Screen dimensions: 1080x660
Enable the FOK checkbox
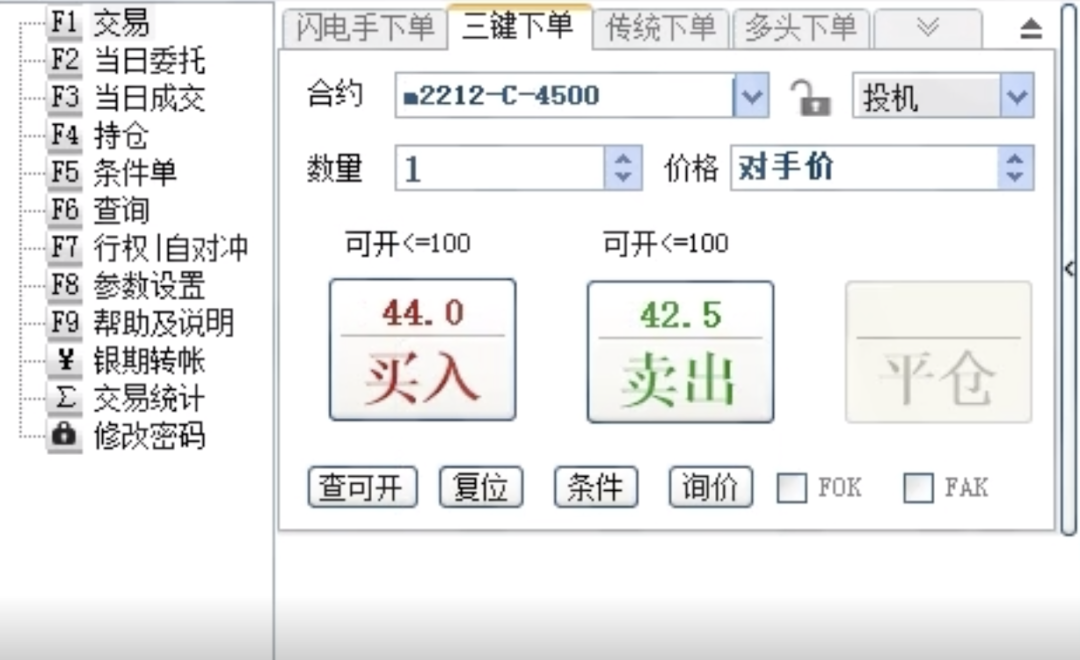[x=791, y=488]
